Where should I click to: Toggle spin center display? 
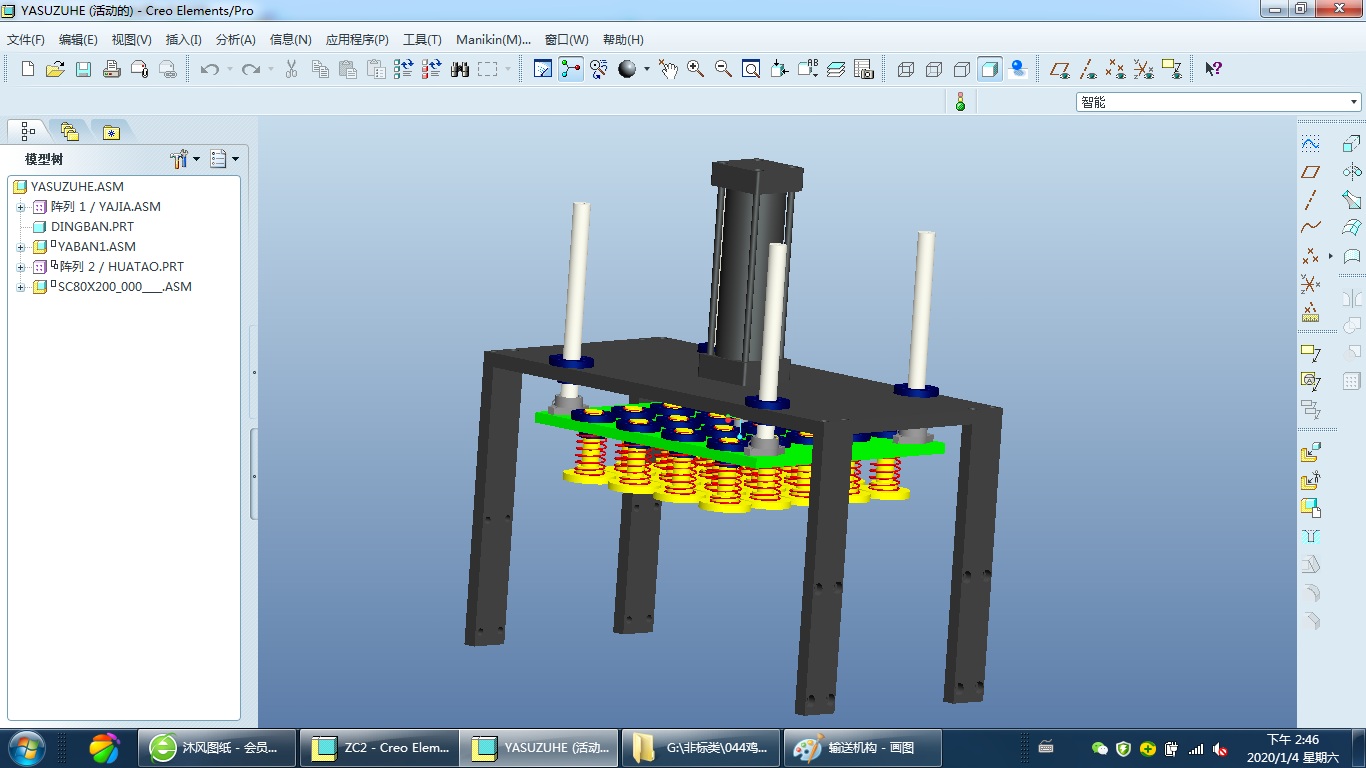(x=571, y=69)
